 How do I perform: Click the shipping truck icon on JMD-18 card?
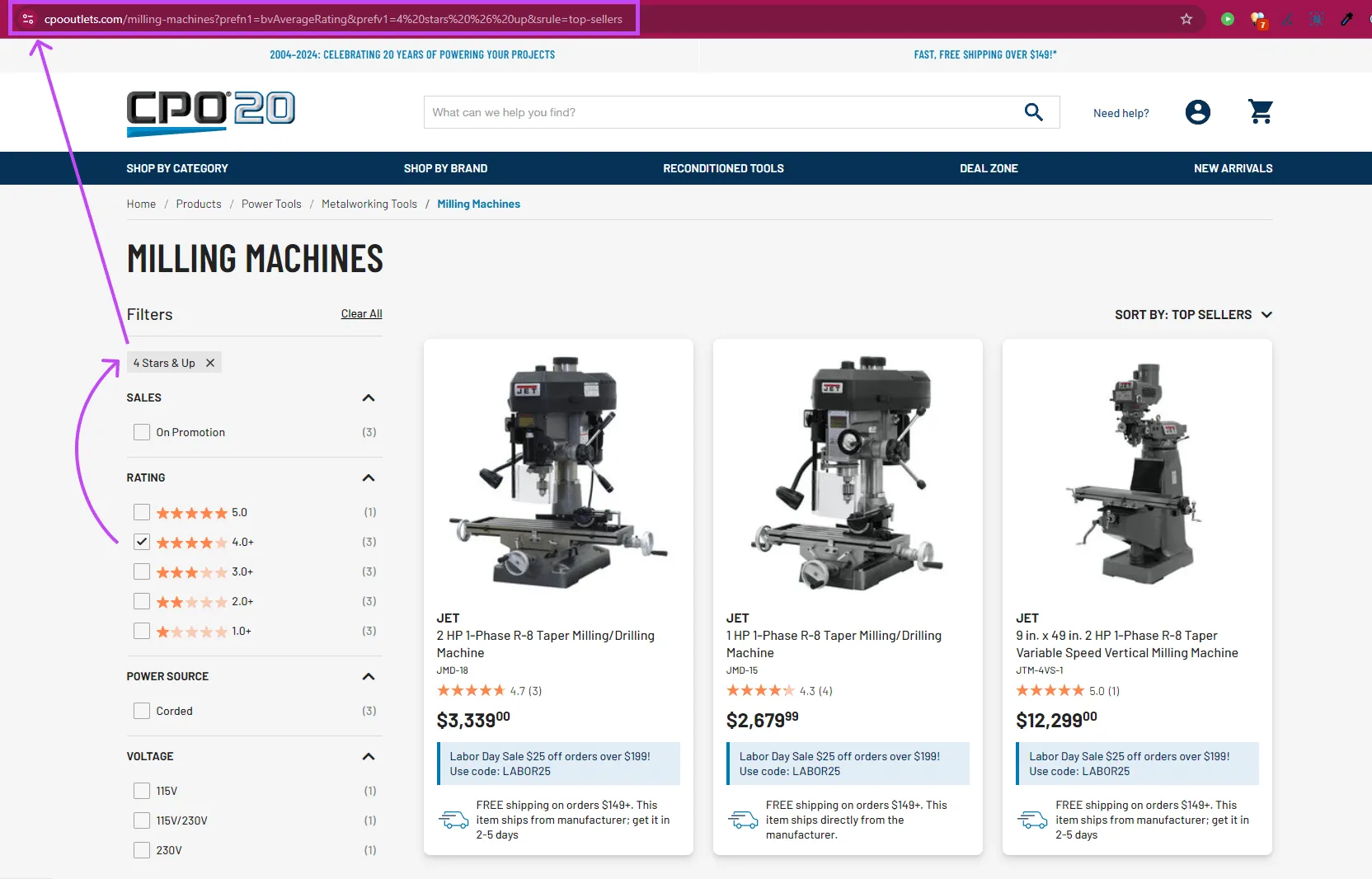454,820
